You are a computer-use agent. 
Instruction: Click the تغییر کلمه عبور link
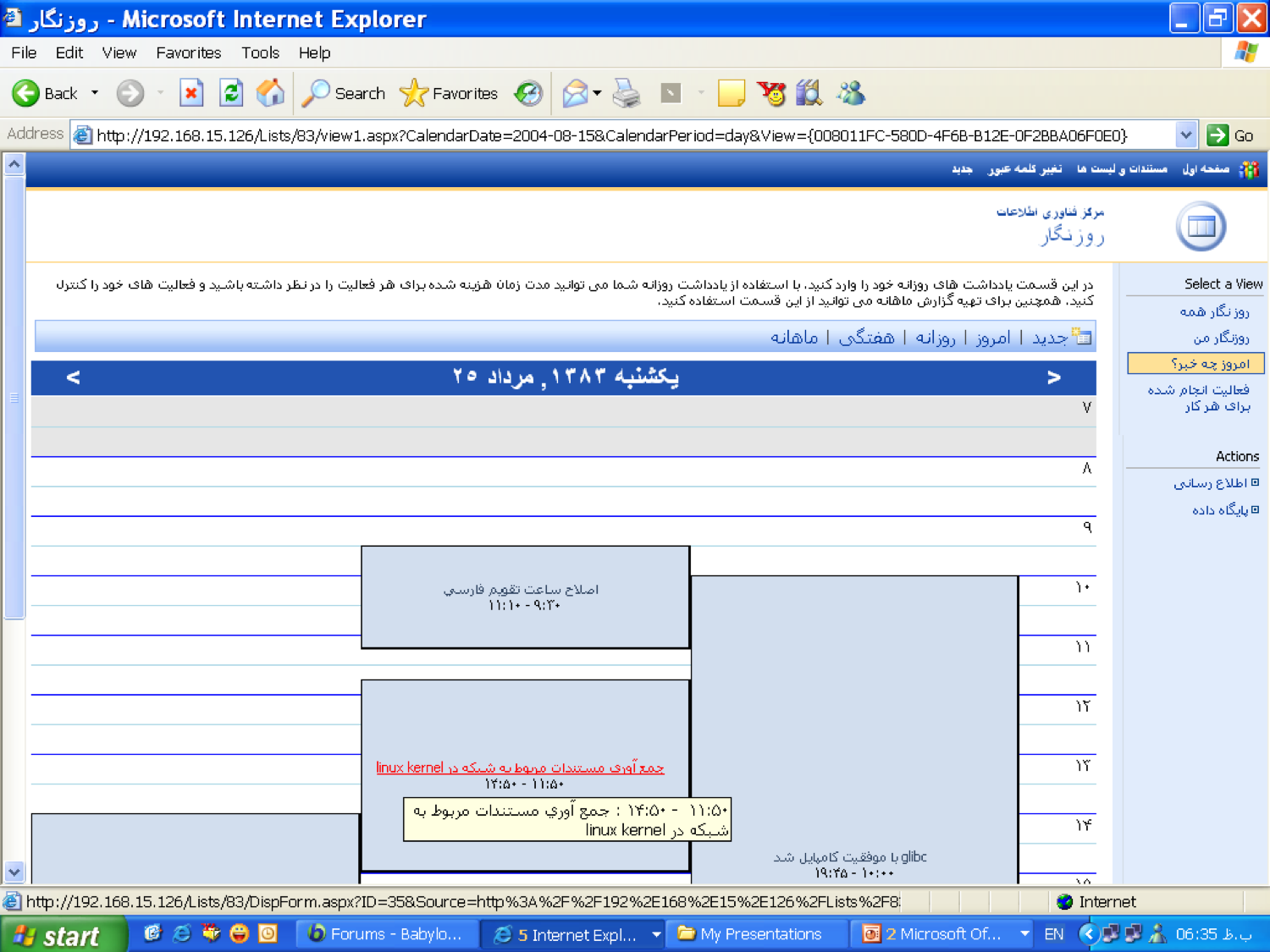click(1024, 169)
